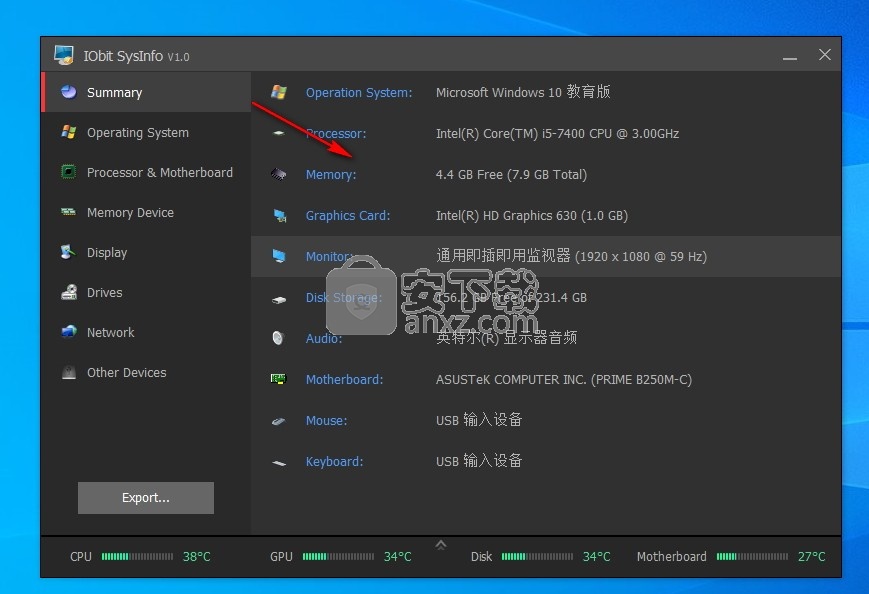The height and width of the screenshot is (594, 869).
Task: Click "ASUSTeK COMPUTER INC. (PRIME B250M-C)" text
Action: [564, 380]
